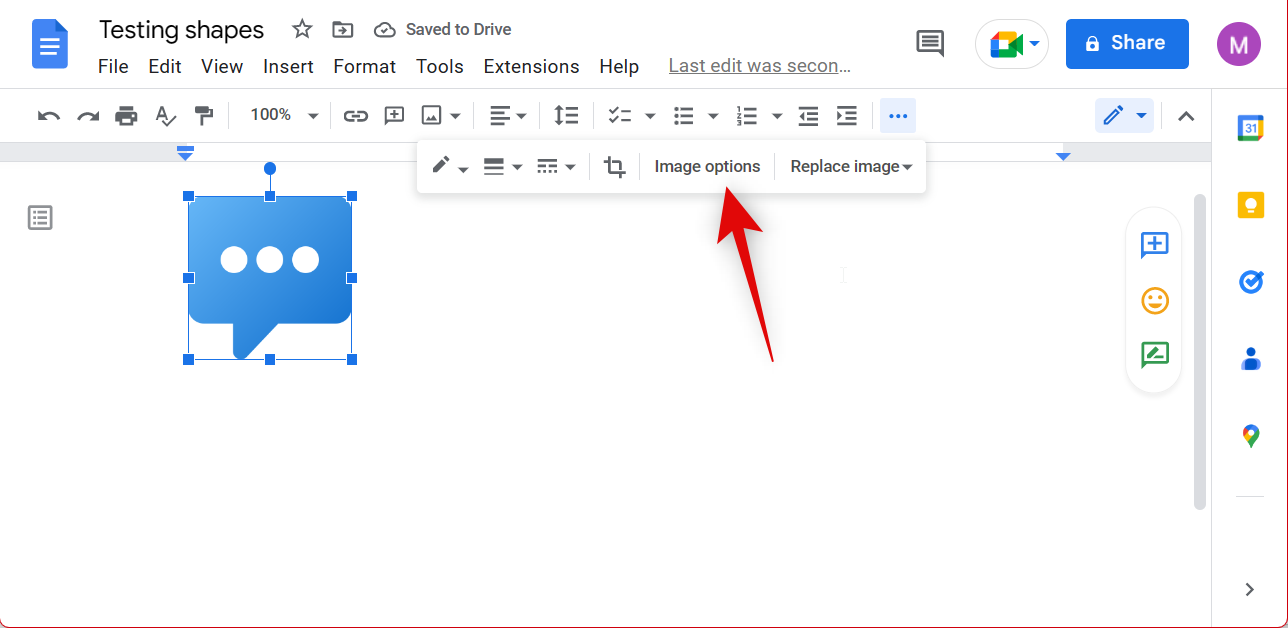Click the paint format roller icon
Screen dimensions: 1288x628
tap(204, 116)
